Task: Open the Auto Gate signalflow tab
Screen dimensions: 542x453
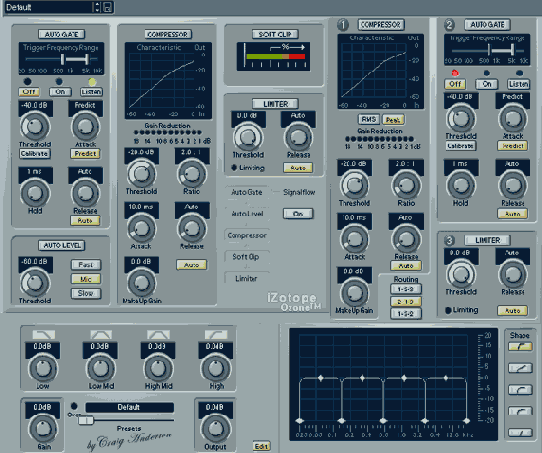Action: pyautogui.click(x=247, y=192)
